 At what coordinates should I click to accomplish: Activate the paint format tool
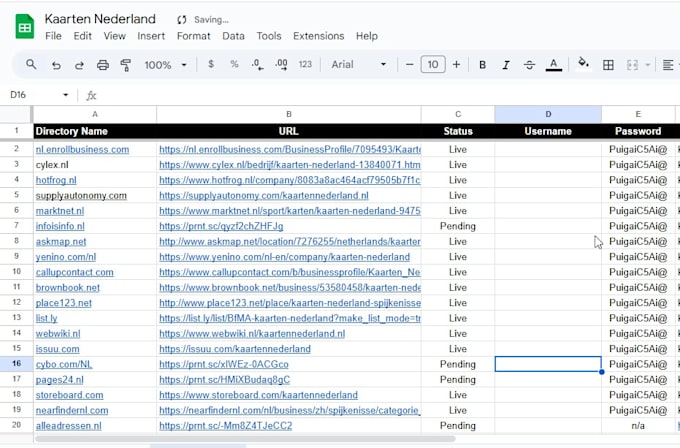pyautogui.click(x=126, y=65)
